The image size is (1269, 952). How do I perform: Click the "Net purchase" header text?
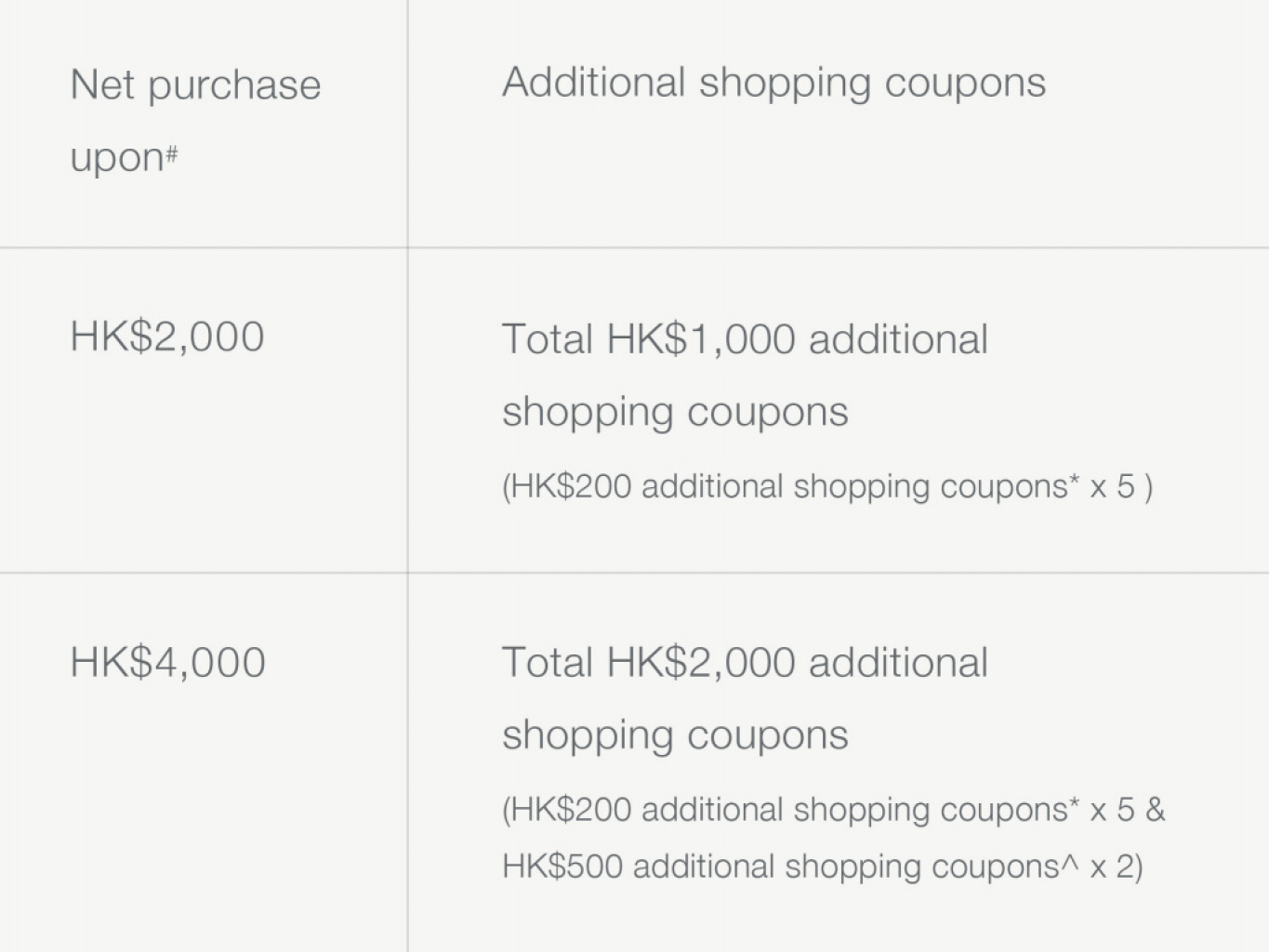[x=196, y=86]
